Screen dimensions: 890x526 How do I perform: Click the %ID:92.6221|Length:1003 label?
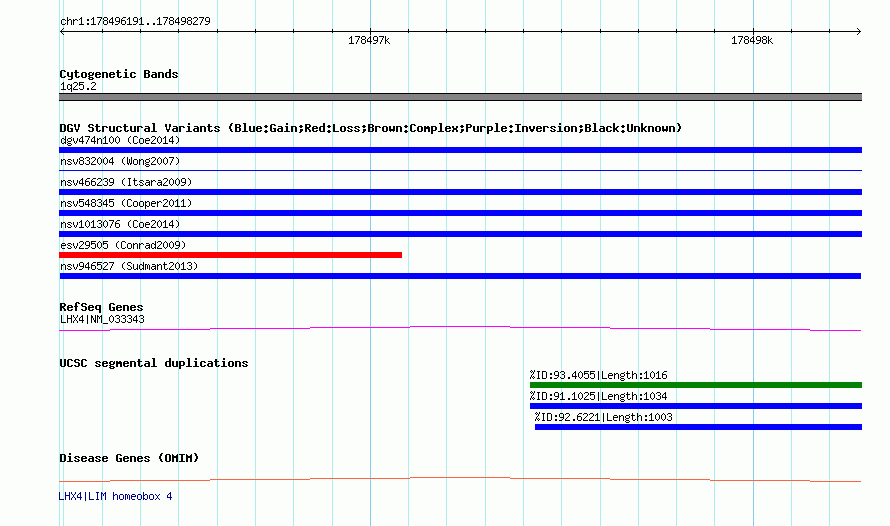603,417
